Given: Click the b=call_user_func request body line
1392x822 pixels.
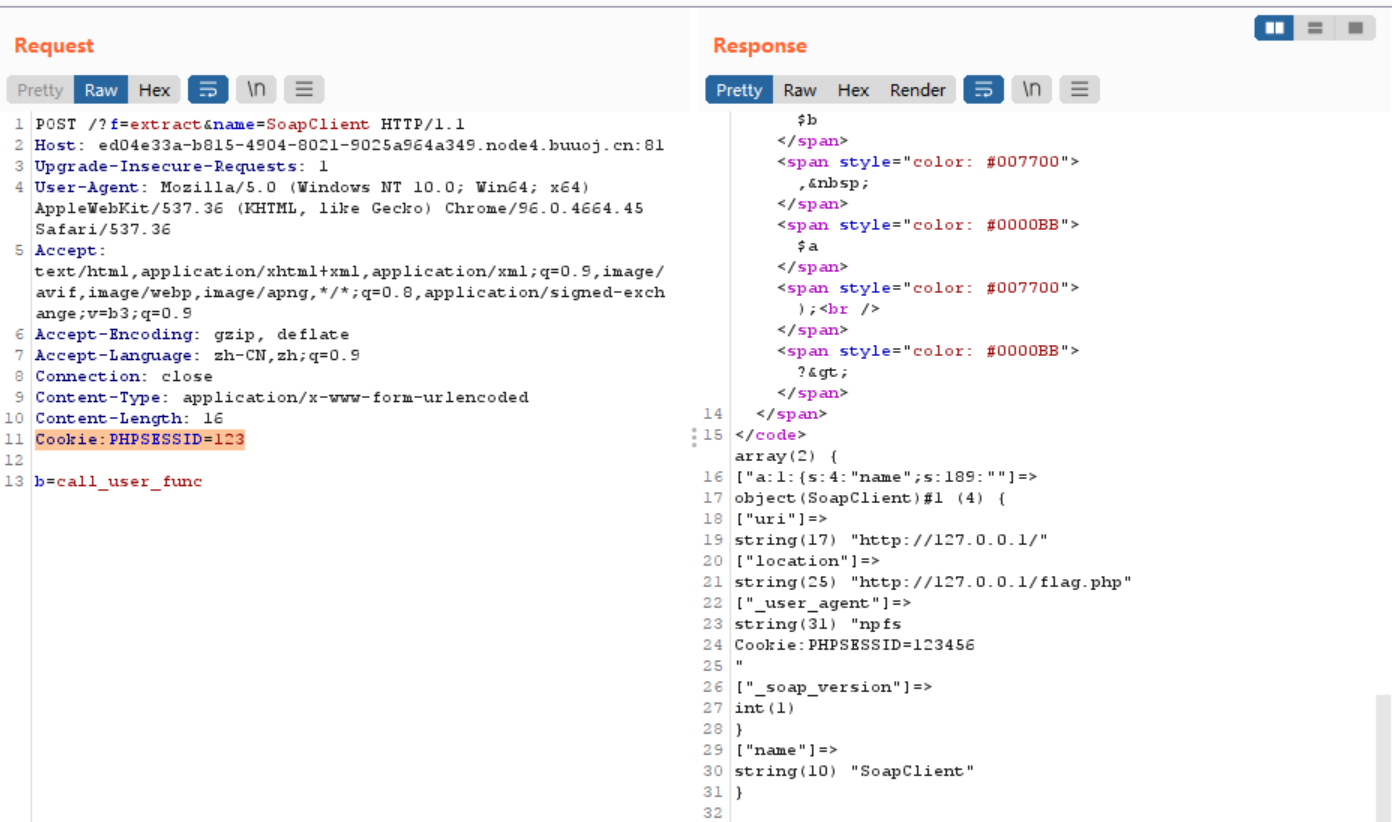Looking at the screenshot, I should click(118, 481).
